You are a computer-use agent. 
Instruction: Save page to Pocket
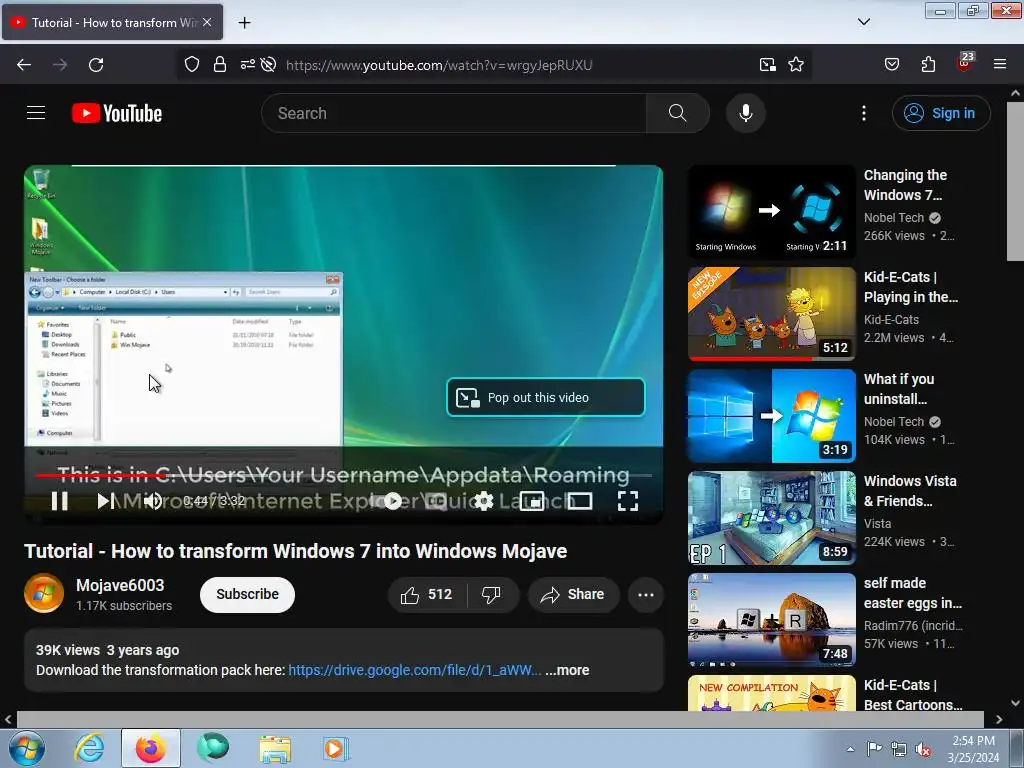click(x=891, y=65)
